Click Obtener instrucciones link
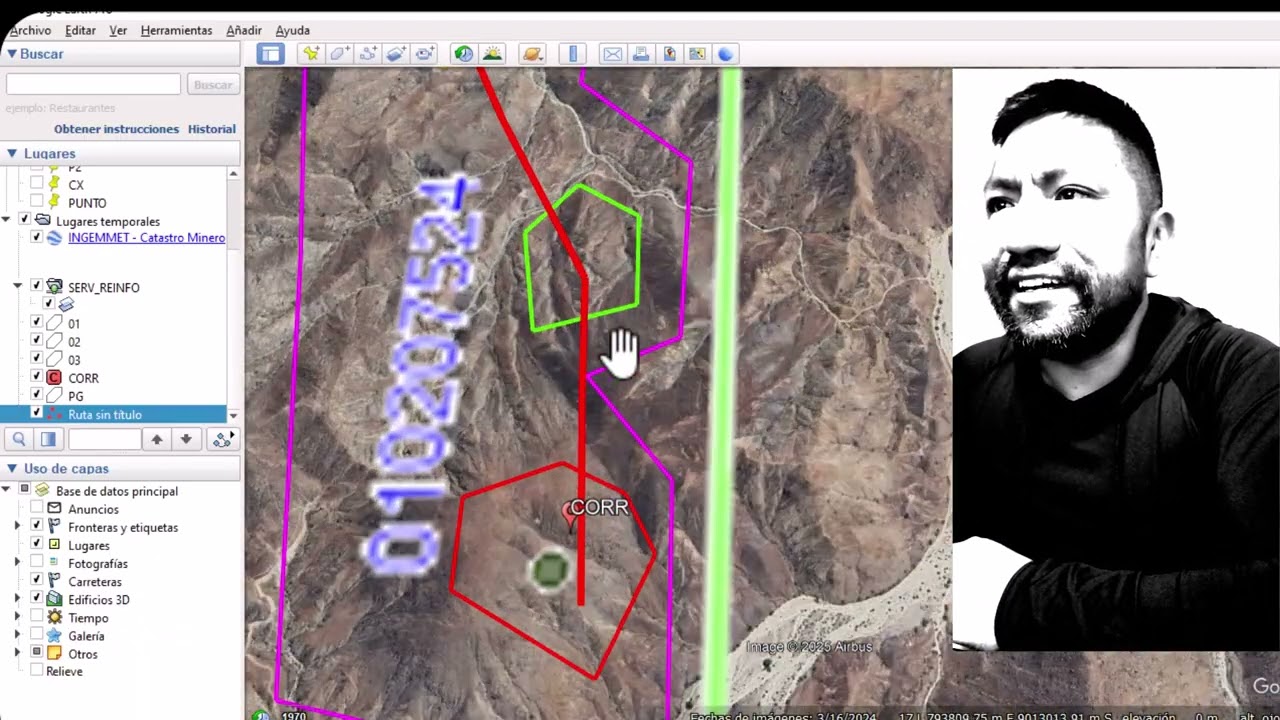The image size is (1280, 720). 116,129
